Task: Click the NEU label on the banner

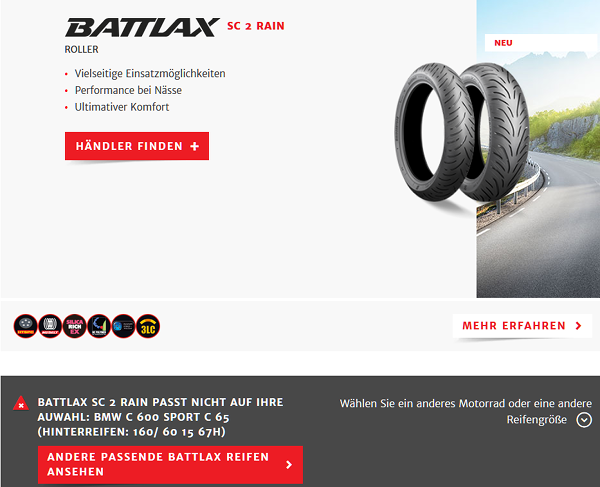Action: (503, 43)
